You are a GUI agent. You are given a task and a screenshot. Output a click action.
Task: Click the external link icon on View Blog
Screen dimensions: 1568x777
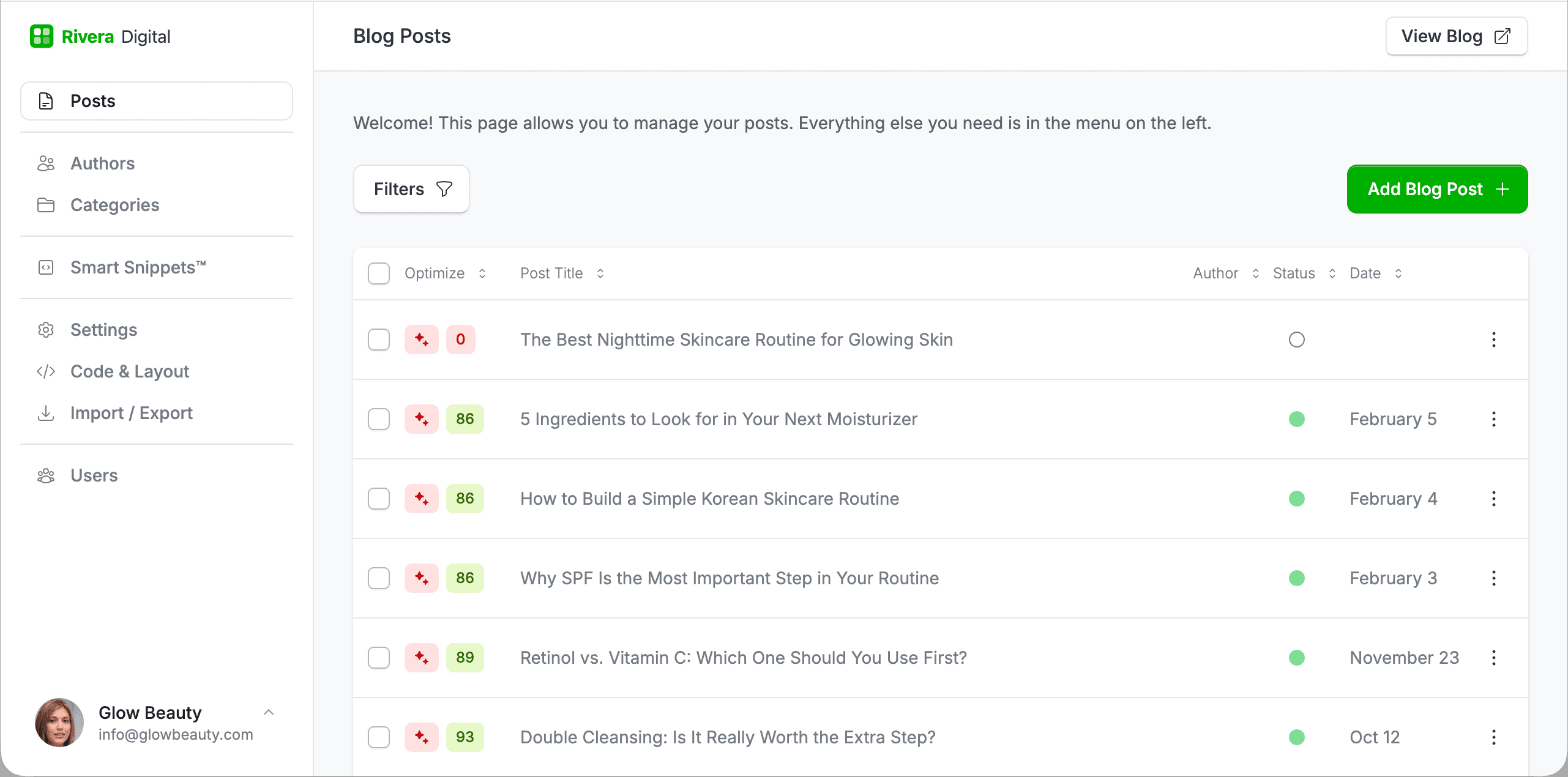tap(1502, 37)
